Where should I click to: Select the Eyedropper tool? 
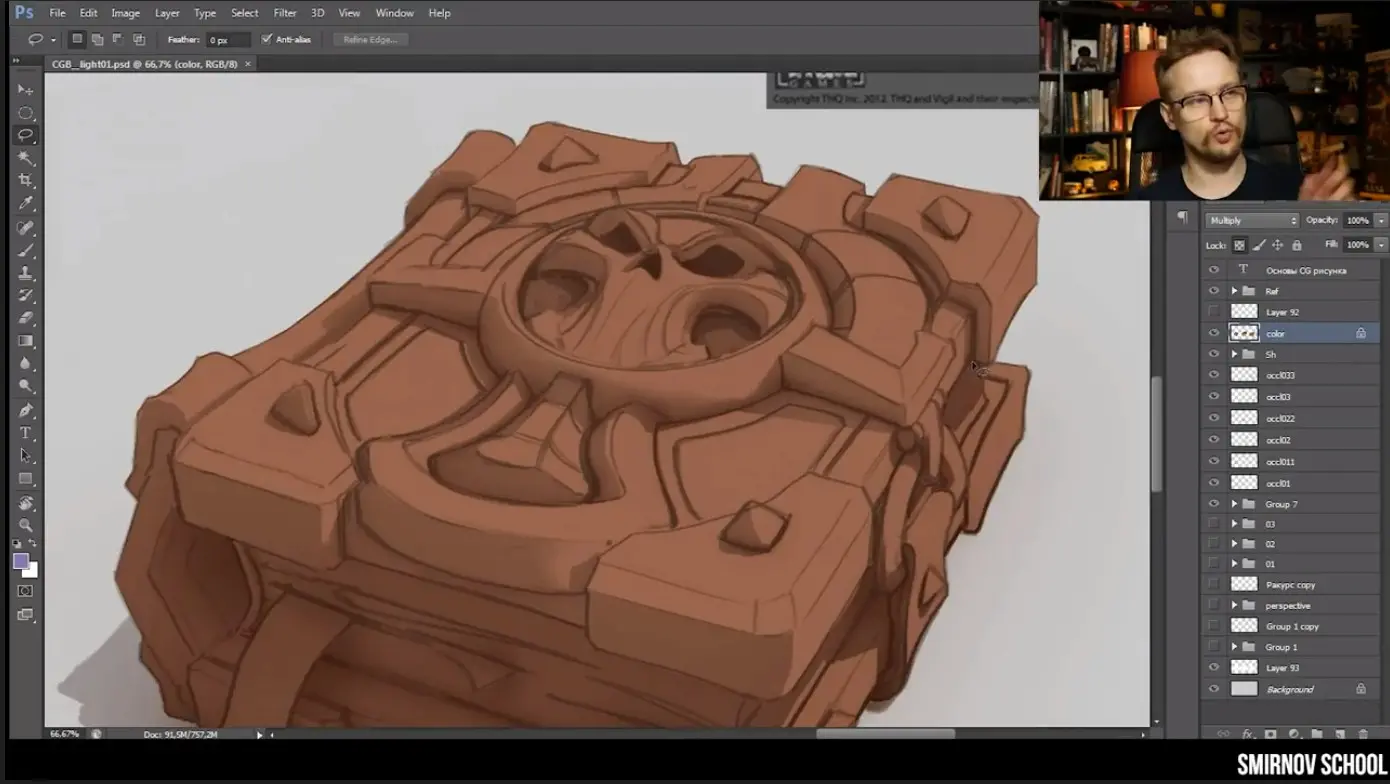[26, 204]
